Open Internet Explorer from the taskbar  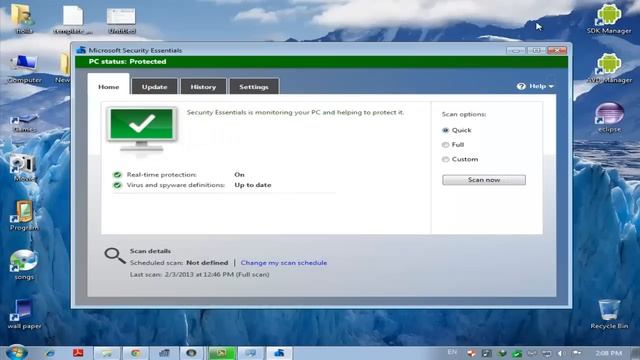50,353
